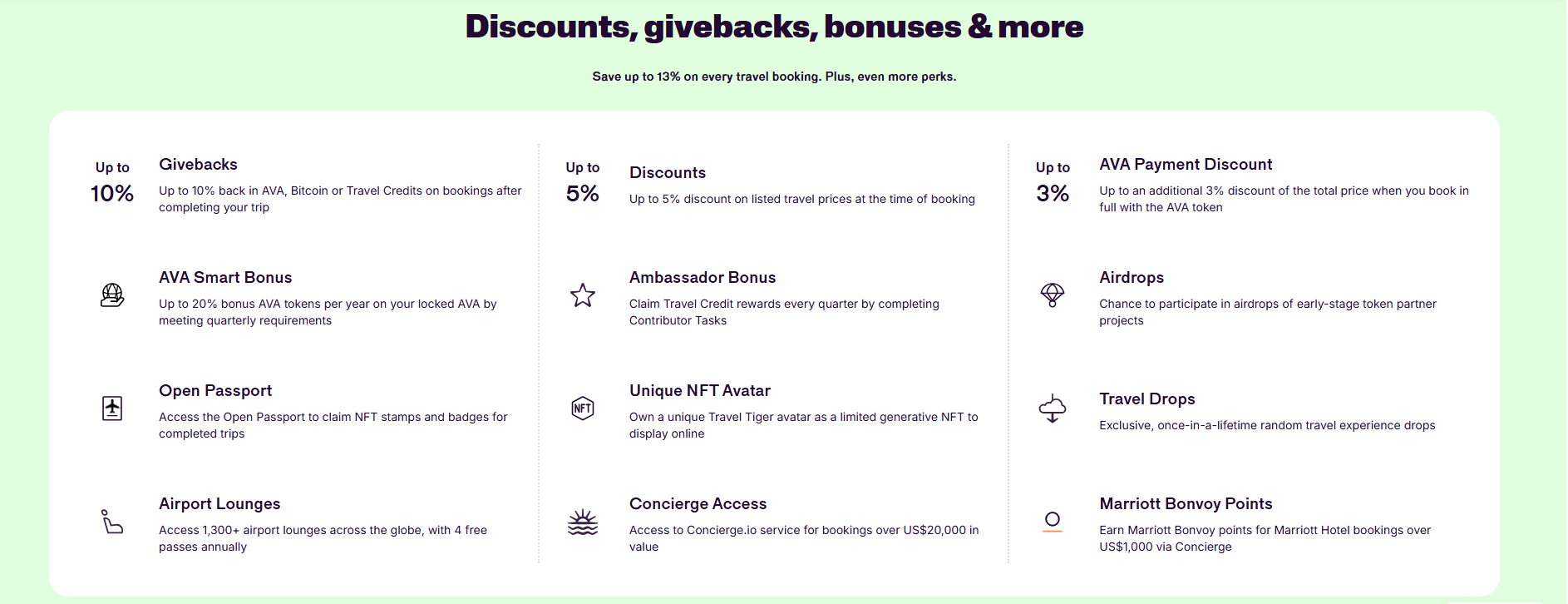This screenshot has width=1568, height=604.
Task: Click the AVA Smart Bonus globe-hand icon
Action: click(x=112, y=295)
